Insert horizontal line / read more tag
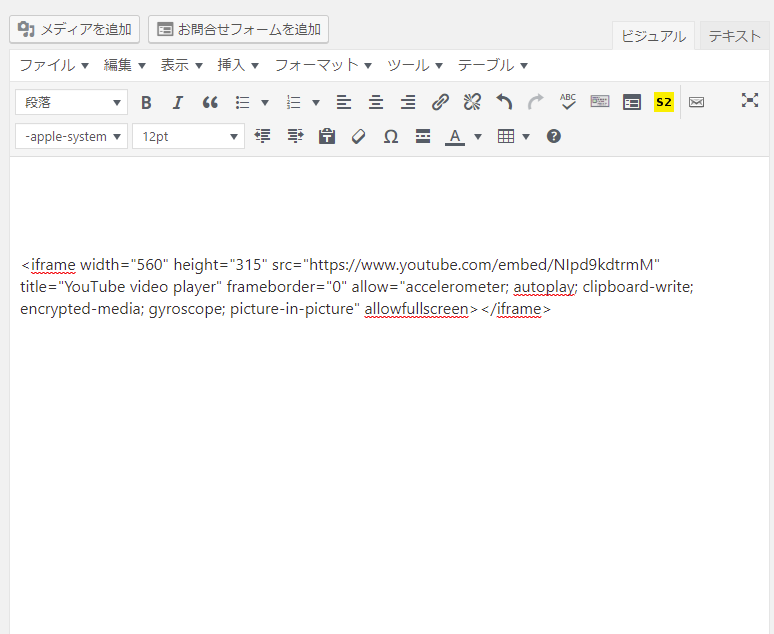The width and height of the screenshot is (774, 634). 423,136
